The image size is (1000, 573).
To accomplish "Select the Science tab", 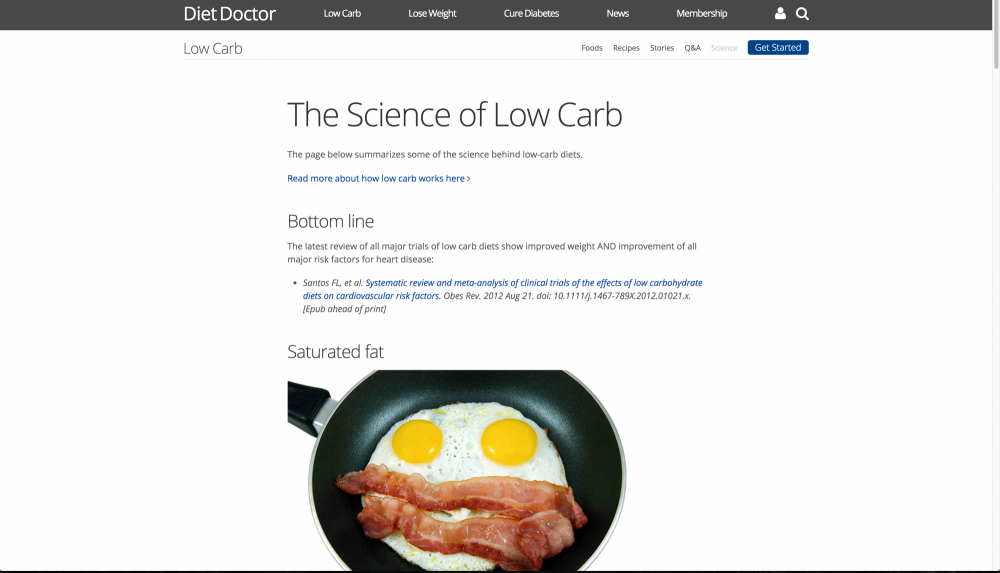I will (724, 48).
